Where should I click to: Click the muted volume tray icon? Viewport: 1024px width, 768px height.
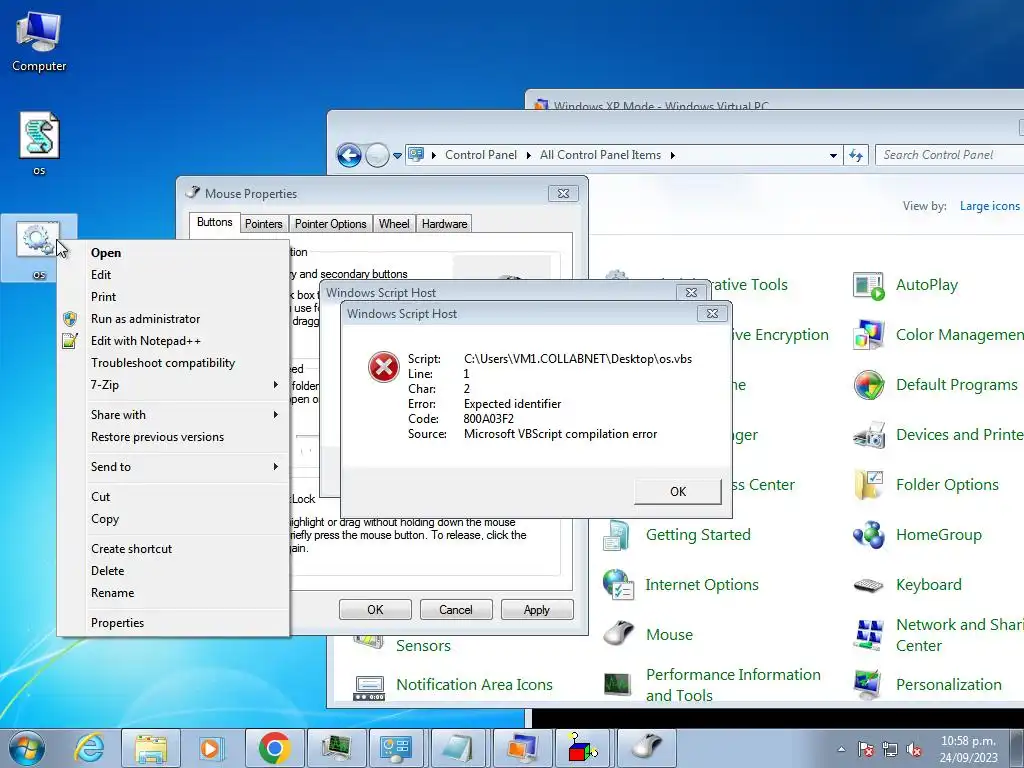pyautogui.click(x=914, y=750)
